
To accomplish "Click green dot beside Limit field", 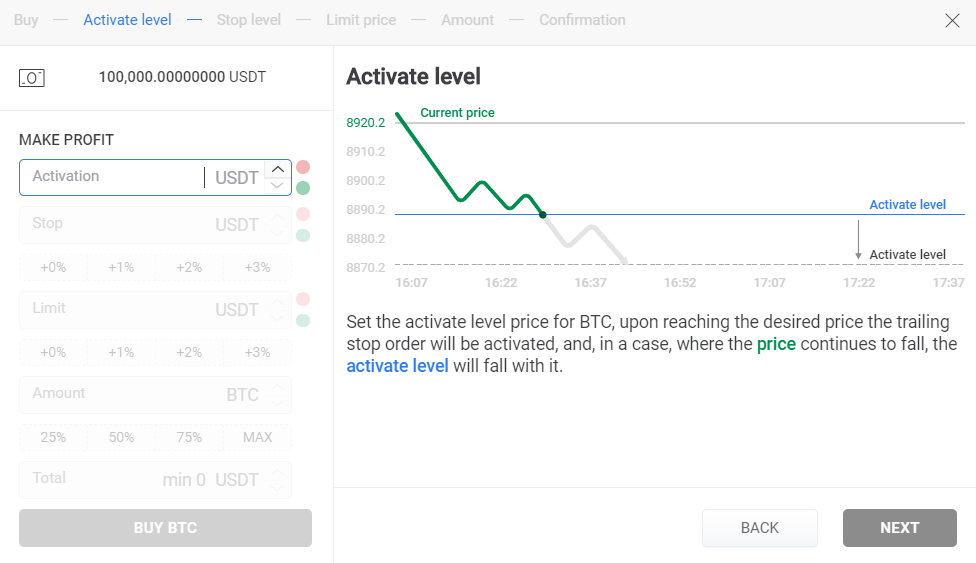I will click(303, 321).
